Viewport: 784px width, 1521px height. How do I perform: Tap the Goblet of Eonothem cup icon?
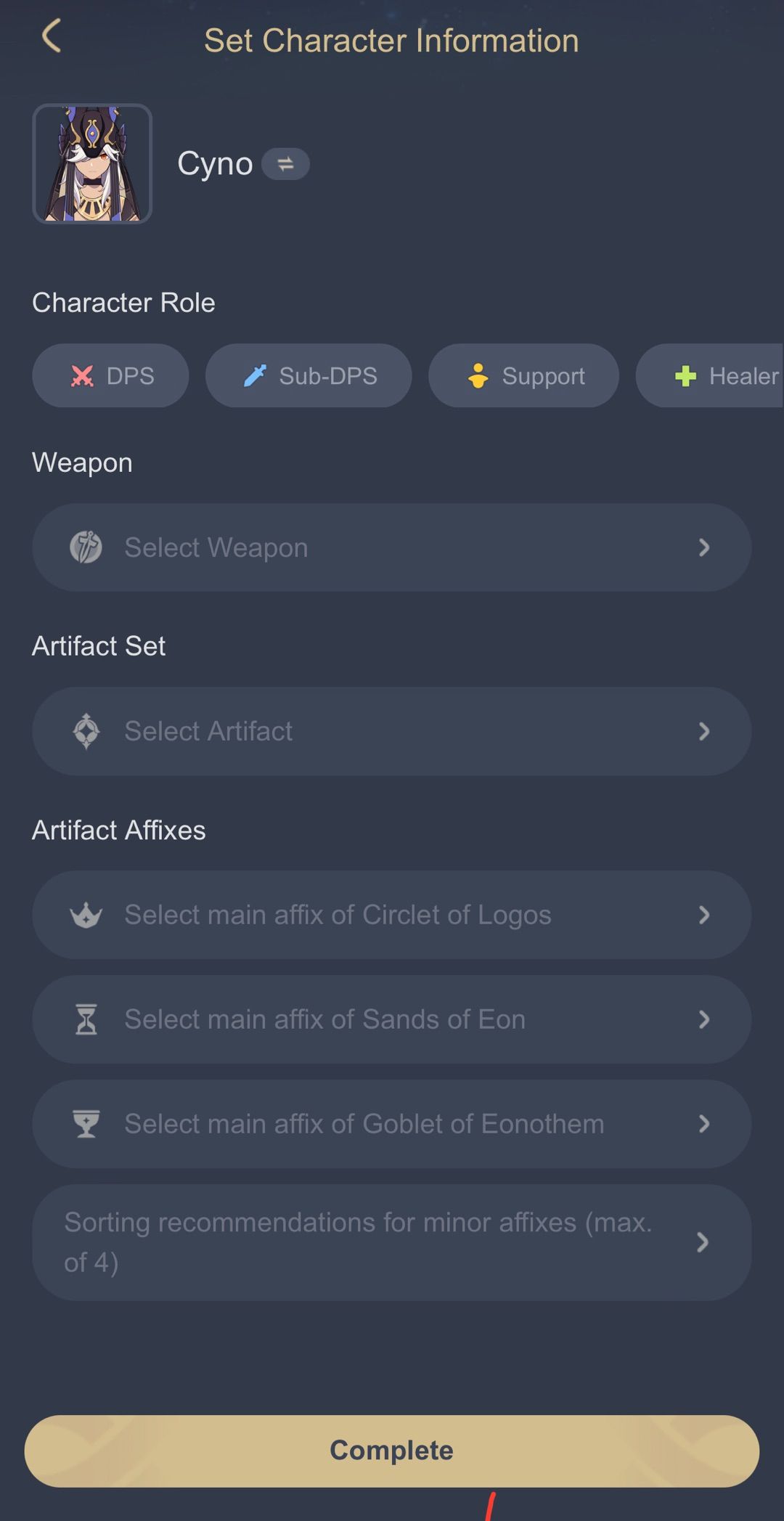[86, 1124]
